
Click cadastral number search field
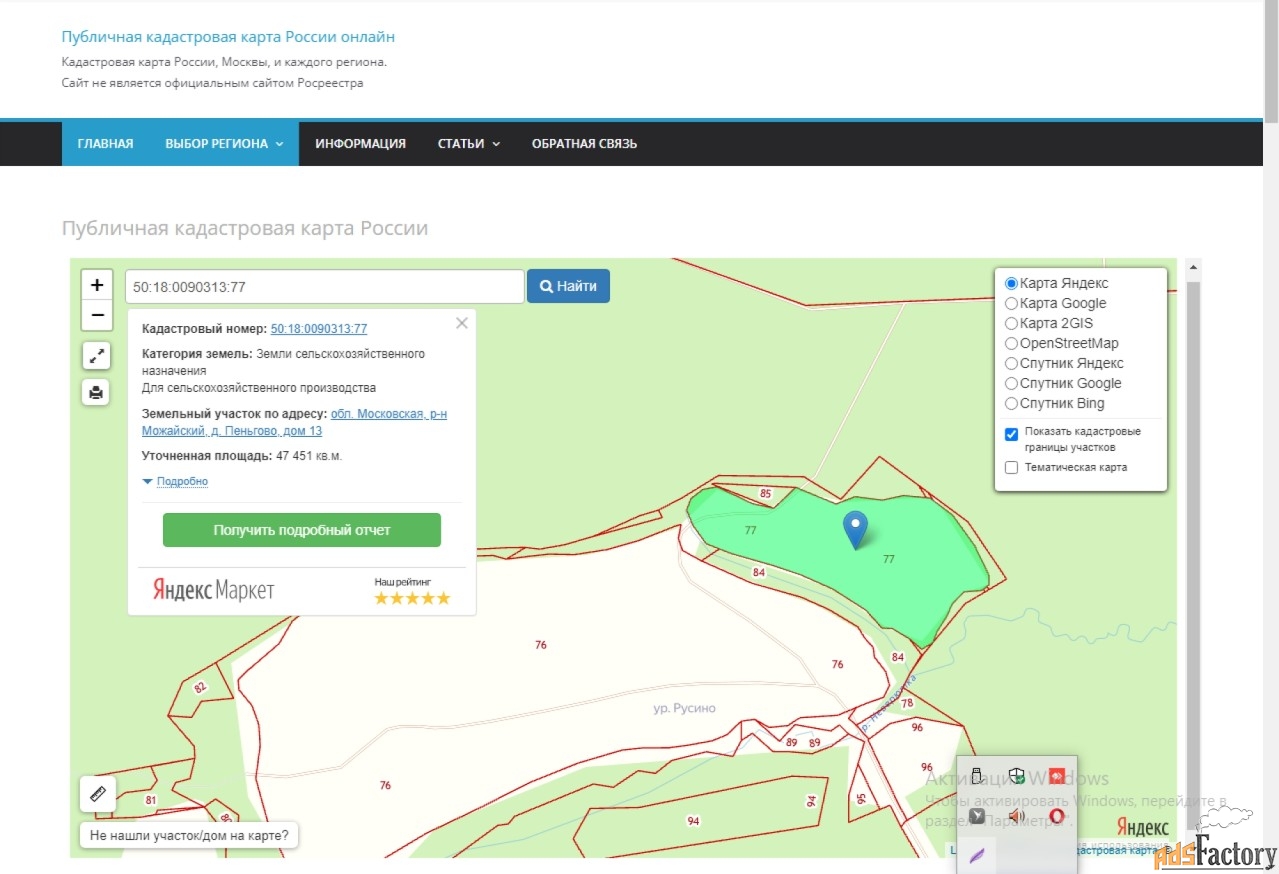click(x=325, y=286)
